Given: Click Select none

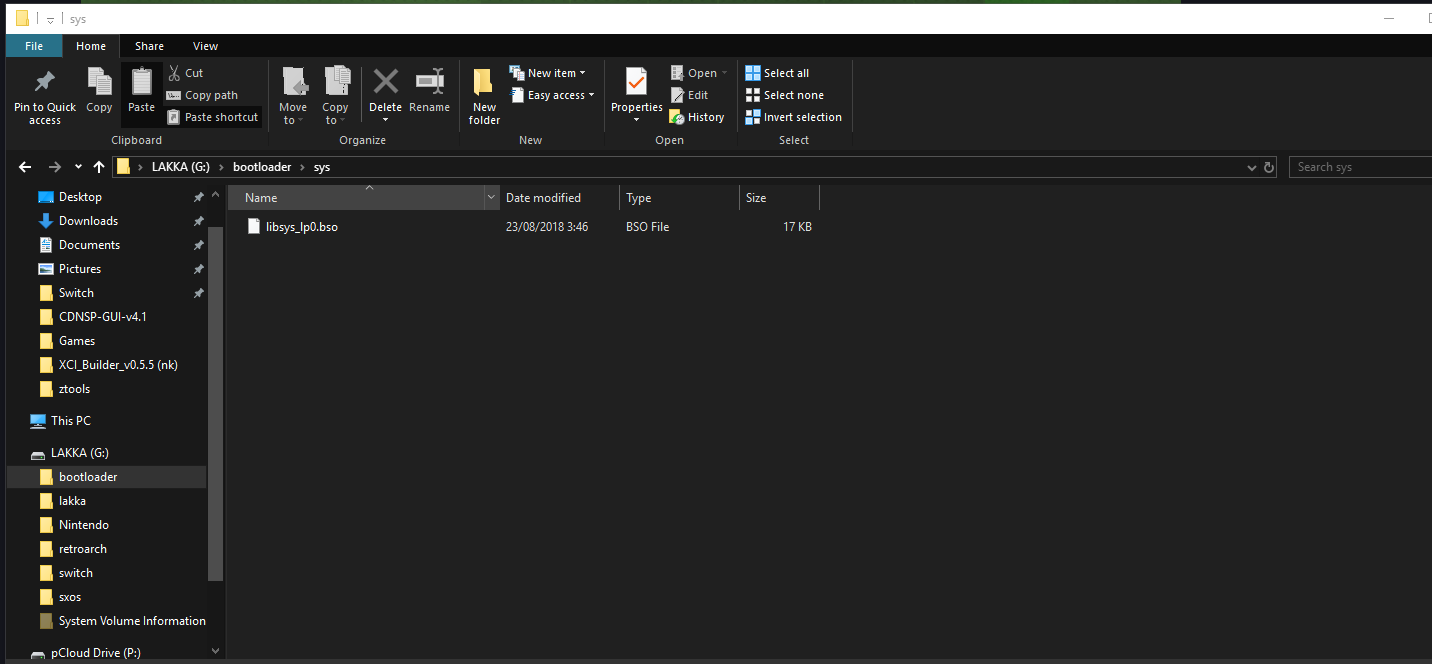Looking at the screenshot, I should click(785, 95).
